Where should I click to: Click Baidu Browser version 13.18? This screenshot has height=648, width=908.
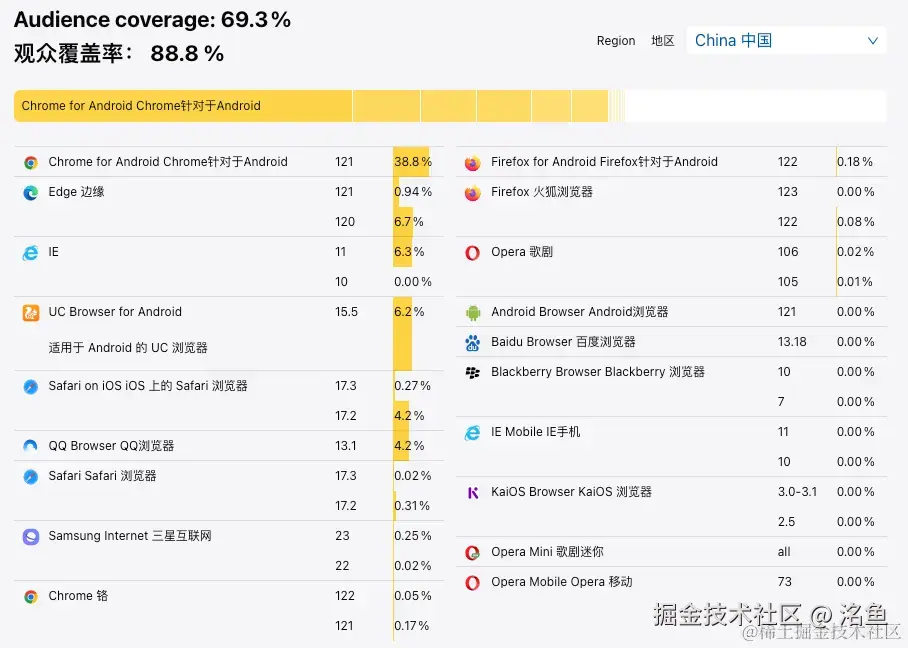[792, 342]
